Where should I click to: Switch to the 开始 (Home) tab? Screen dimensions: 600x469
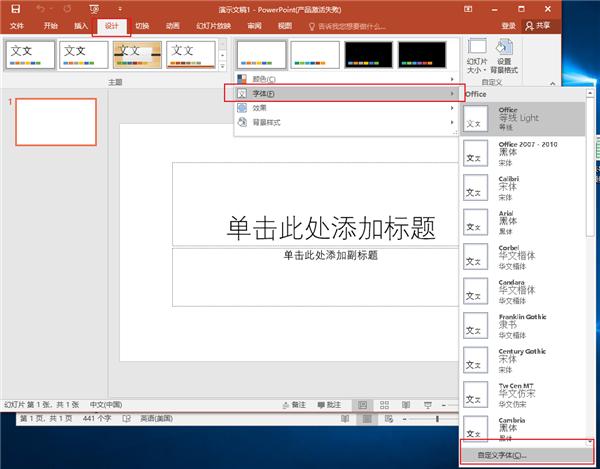click(51, 26)
